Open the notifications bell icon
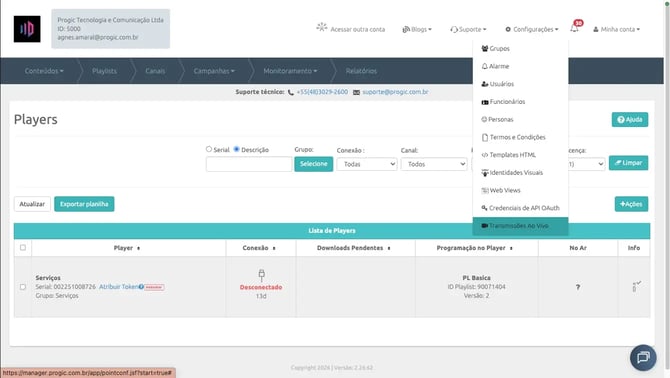The width and height of the screenshot is (670, 378). (575, 28)
